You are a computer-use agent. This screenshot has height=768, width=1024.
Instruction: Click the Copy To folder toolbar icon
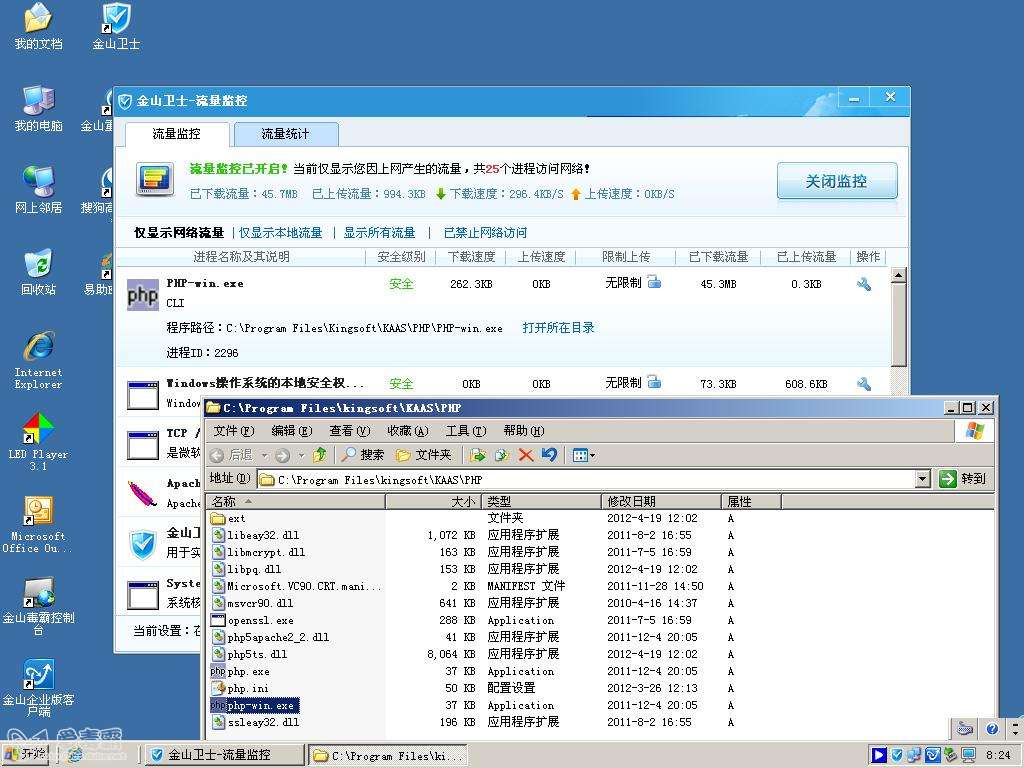(502, 455)
